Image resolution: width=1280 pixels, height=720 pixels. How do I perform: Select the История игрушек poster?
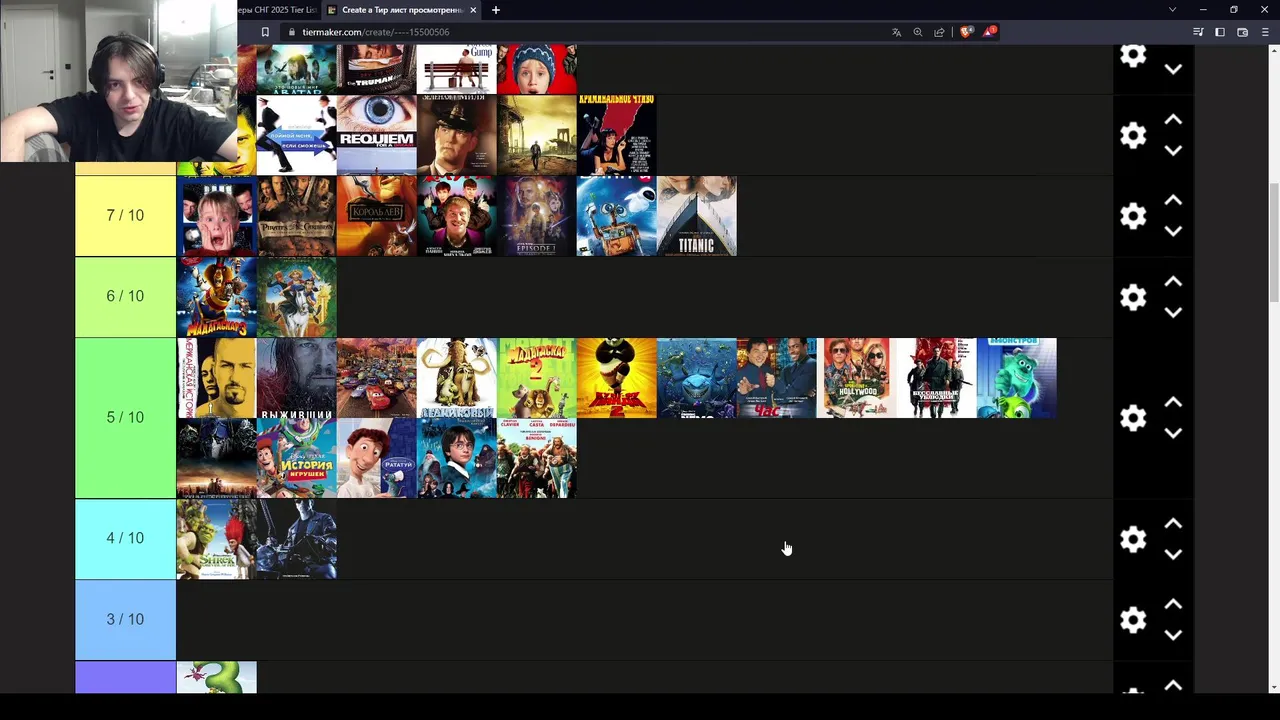pyautogui.click(x=297, y=458)
